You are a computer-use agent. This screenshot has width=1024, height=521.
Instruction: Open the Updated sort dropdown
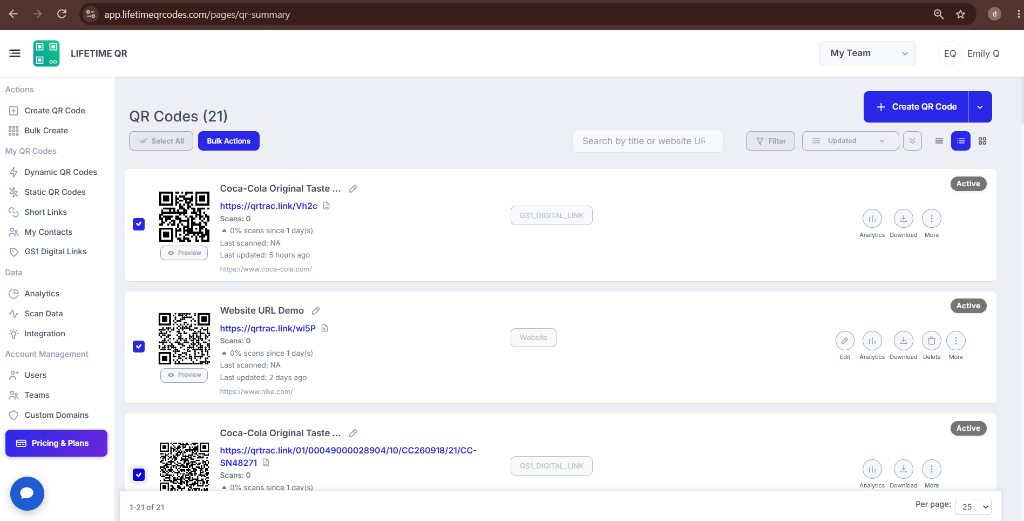click(850, 141)
